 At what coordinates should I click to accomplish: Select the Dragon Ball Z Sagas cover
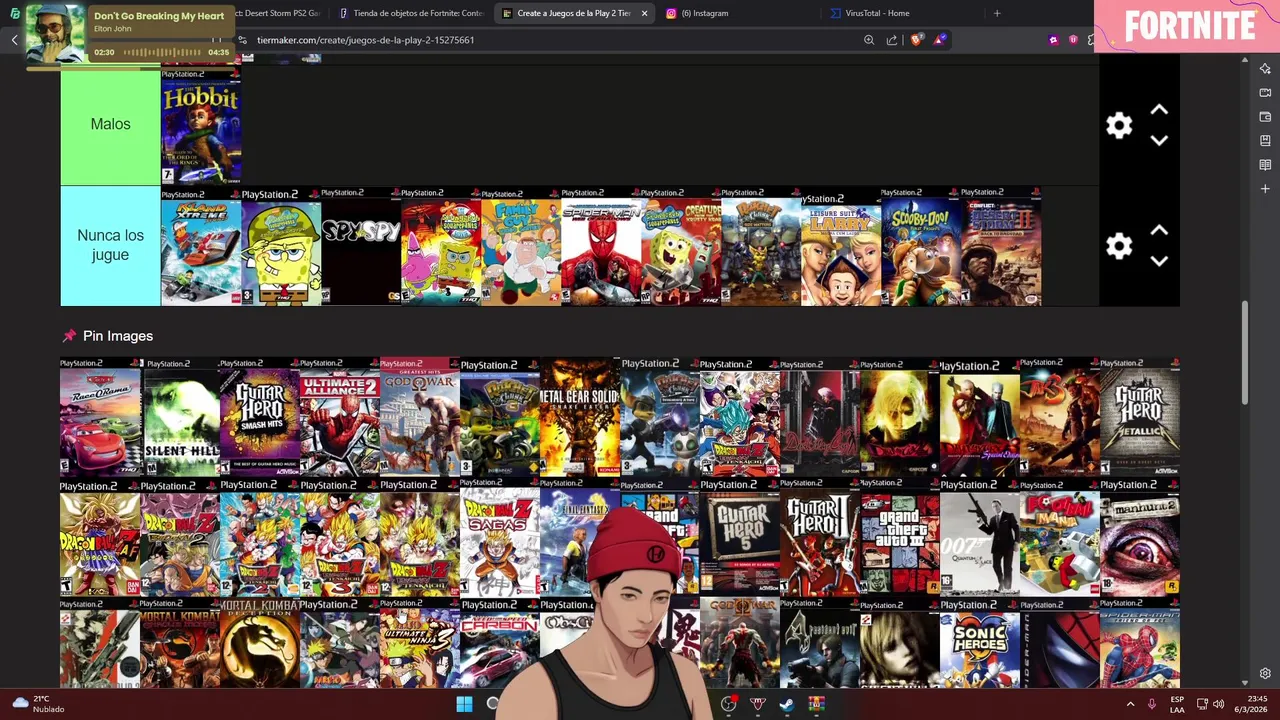[x=500, y=537]
